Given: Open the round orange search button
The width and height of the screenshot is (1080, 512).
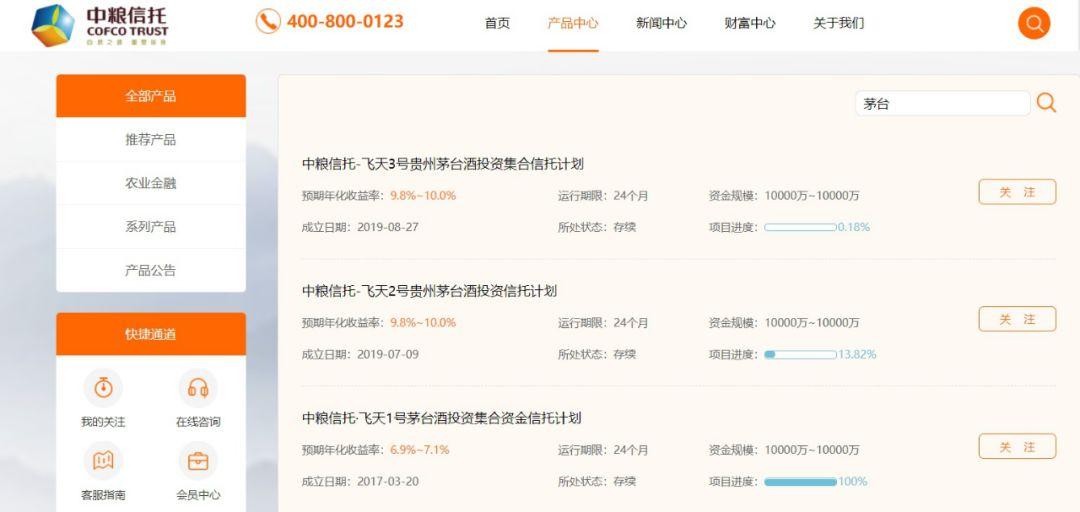Looking at the screenshot, I should click(x=1034, y=23).
